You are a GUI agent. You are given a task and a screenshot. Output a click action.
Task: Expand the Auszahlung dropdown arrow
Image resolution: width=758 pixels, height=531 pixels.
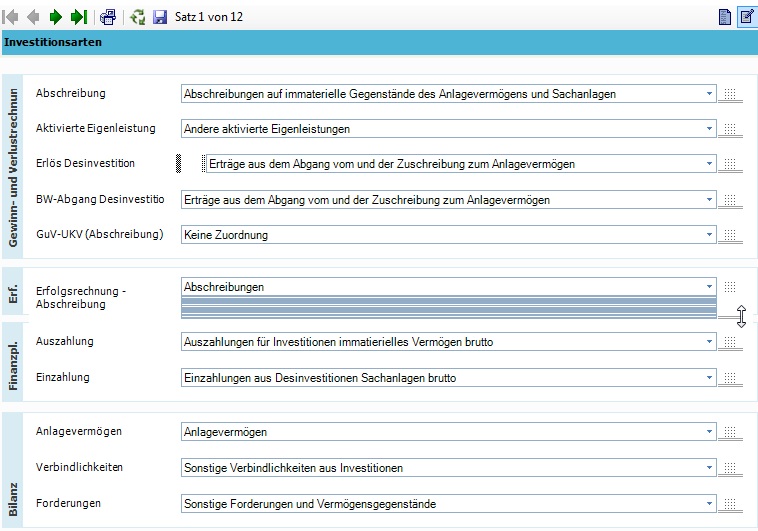[x=709, y=341]
